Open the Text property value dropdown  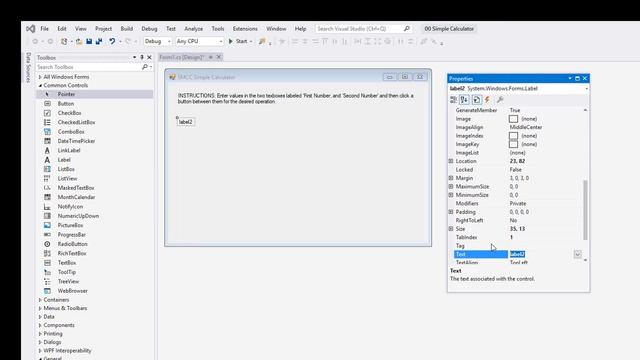click(x=578, y=254)
